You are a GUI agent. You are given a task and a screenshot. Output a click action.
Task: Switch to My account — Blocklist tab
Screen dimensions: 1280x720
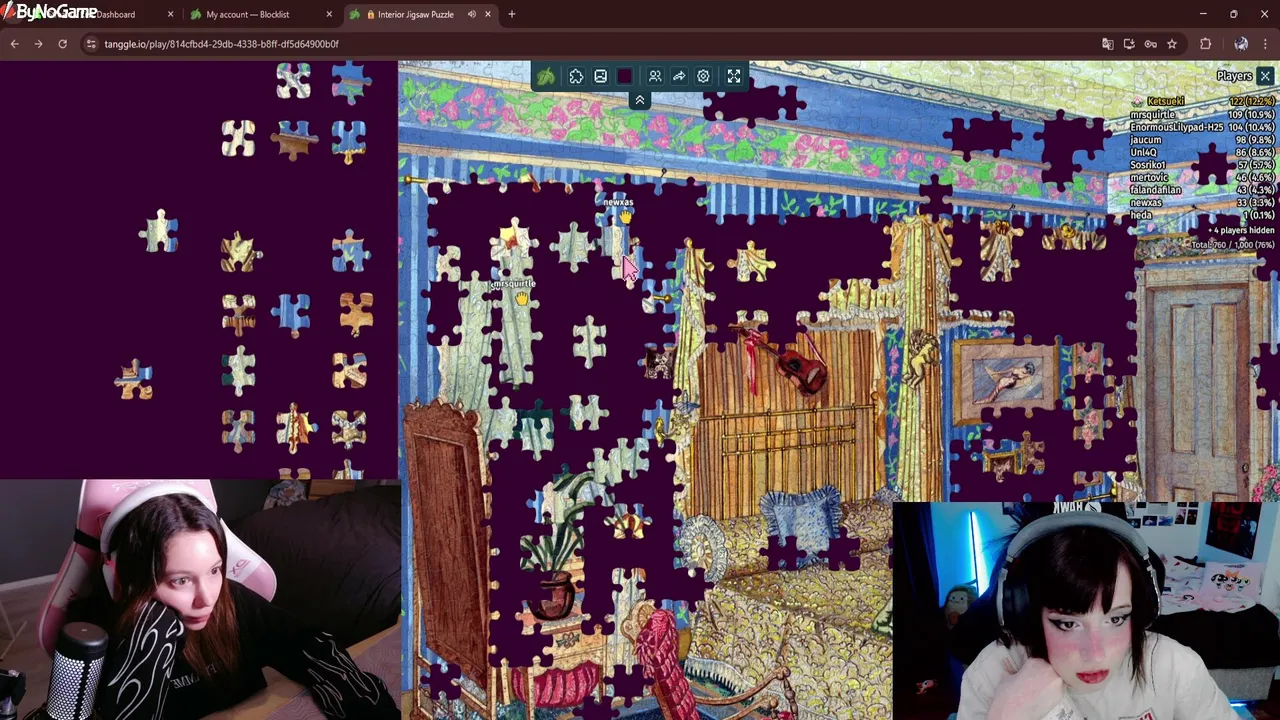click(x=247, y=14)
